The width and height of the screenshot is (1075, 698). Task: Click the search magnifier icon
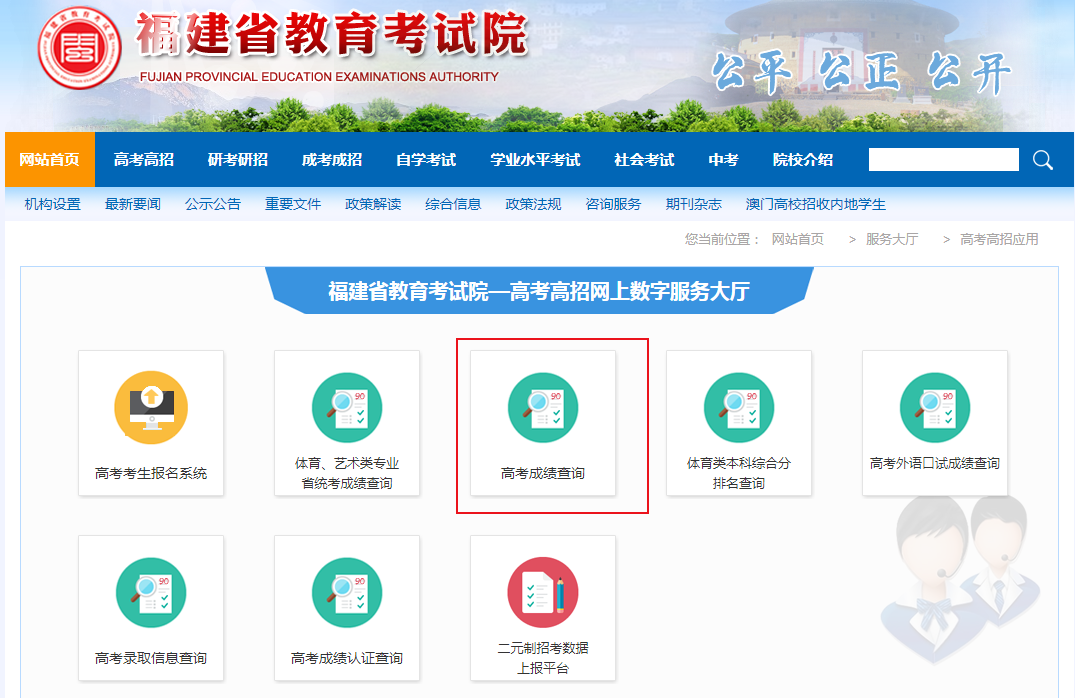[1043, 160]
